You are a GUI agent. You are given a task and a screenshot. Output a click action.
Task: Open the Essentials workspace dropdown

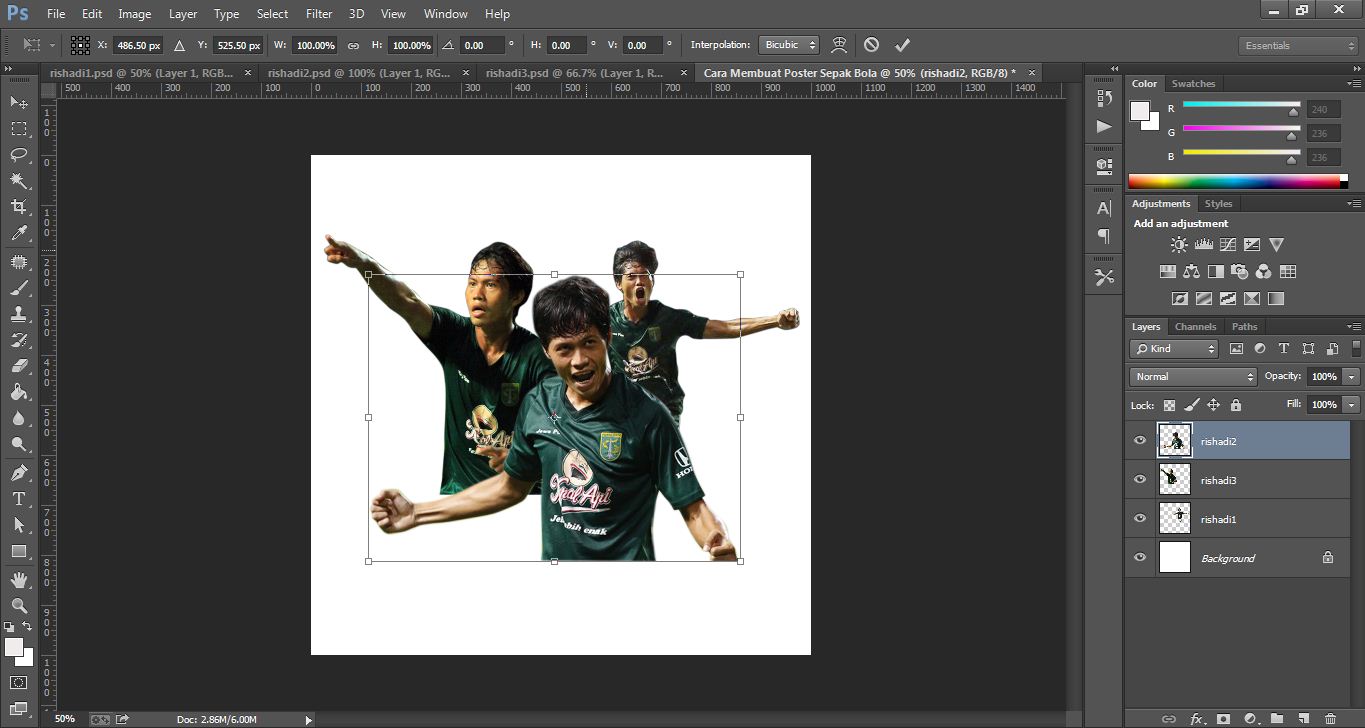click(x=1298, y=45)
